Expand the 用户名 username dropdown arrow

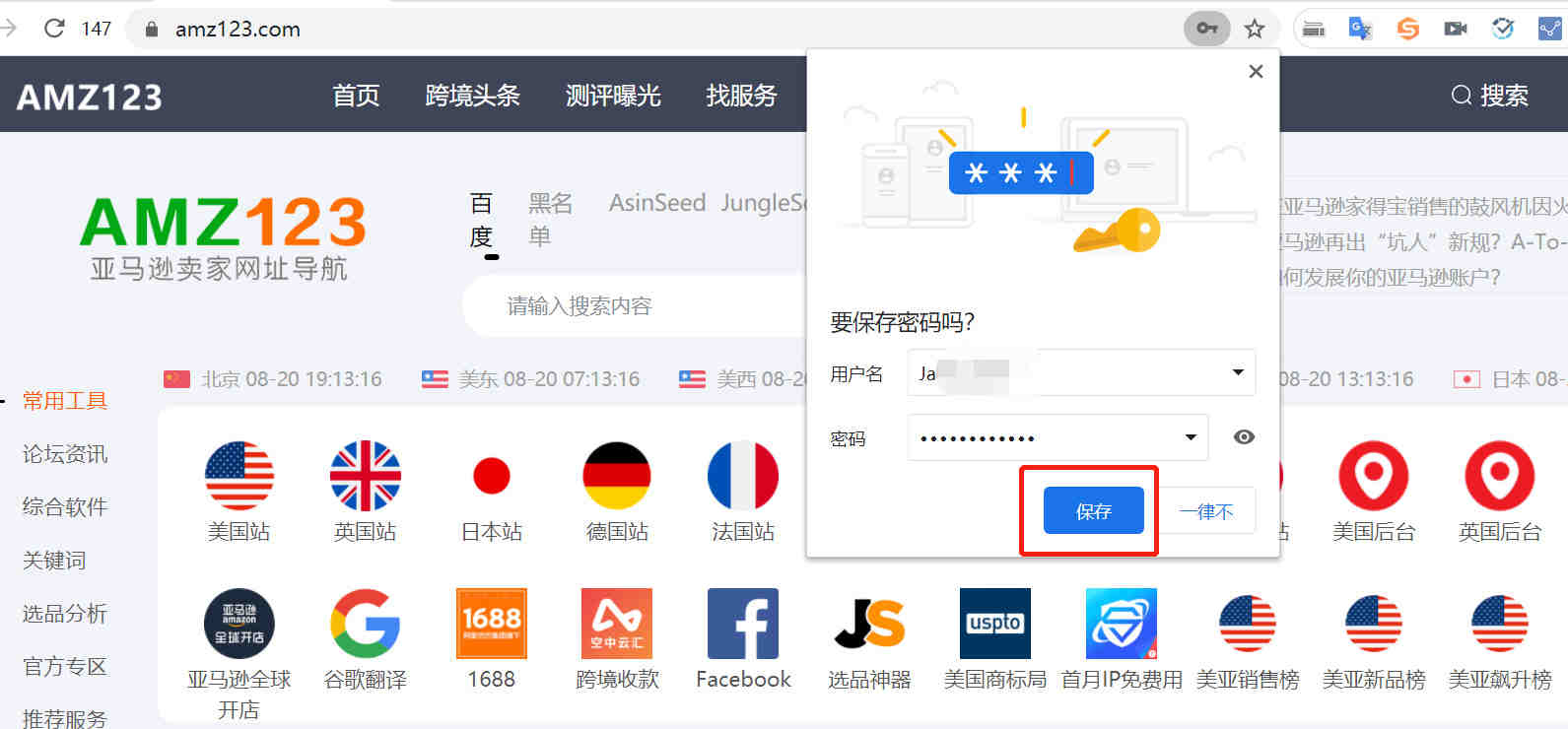coord(1238,372)
